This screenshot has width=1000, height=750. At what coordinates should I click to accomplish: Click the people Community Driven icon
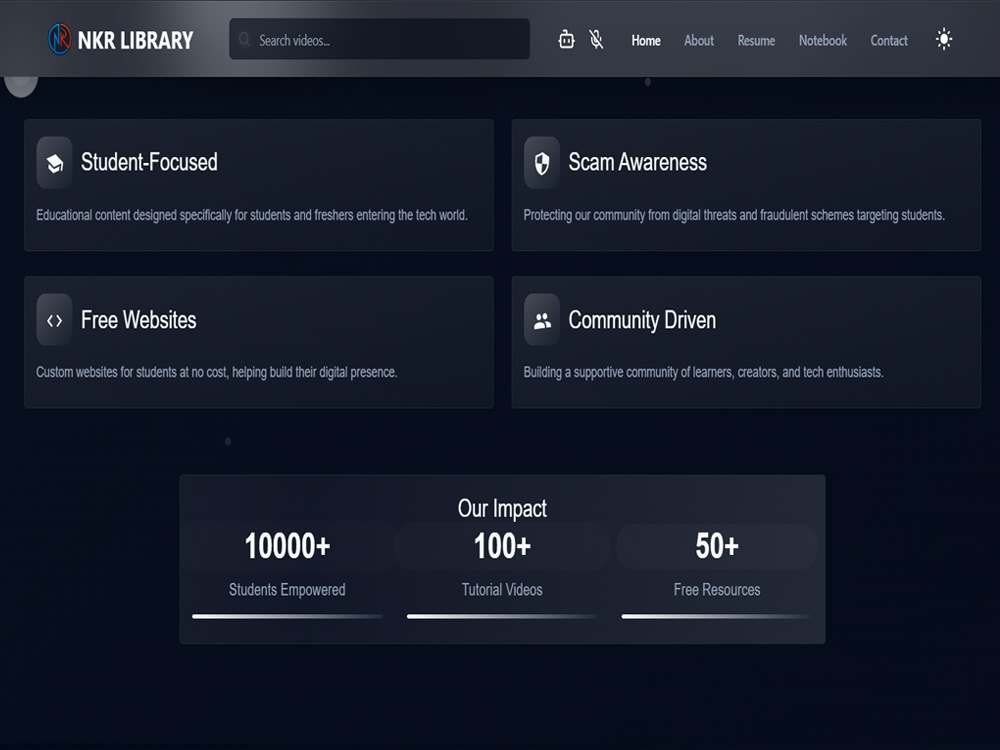[x=542, y=320]
